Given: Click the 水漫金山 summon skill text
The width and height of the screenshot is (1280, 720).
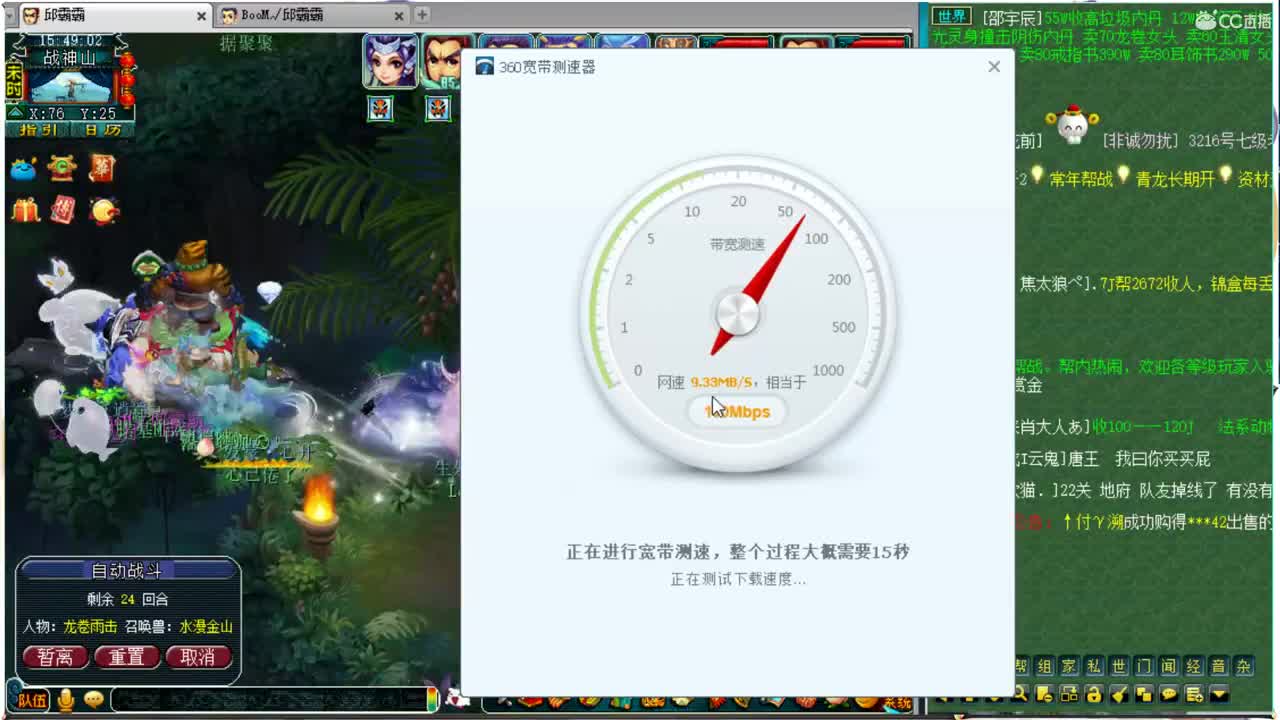Looking at the screenshot, I should (x=206, y=627).
